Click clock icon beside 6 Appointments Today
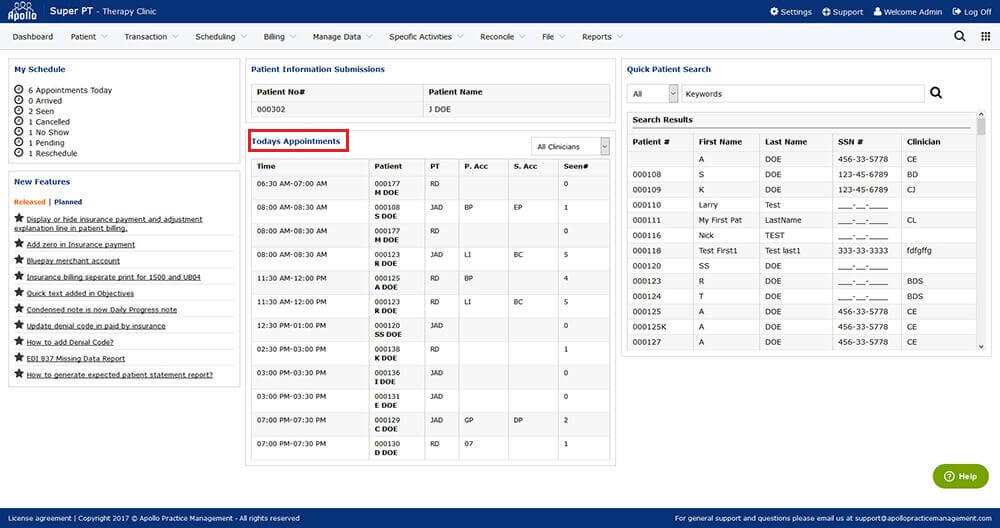The image size is (1000, 528). [x=18, y=90]
